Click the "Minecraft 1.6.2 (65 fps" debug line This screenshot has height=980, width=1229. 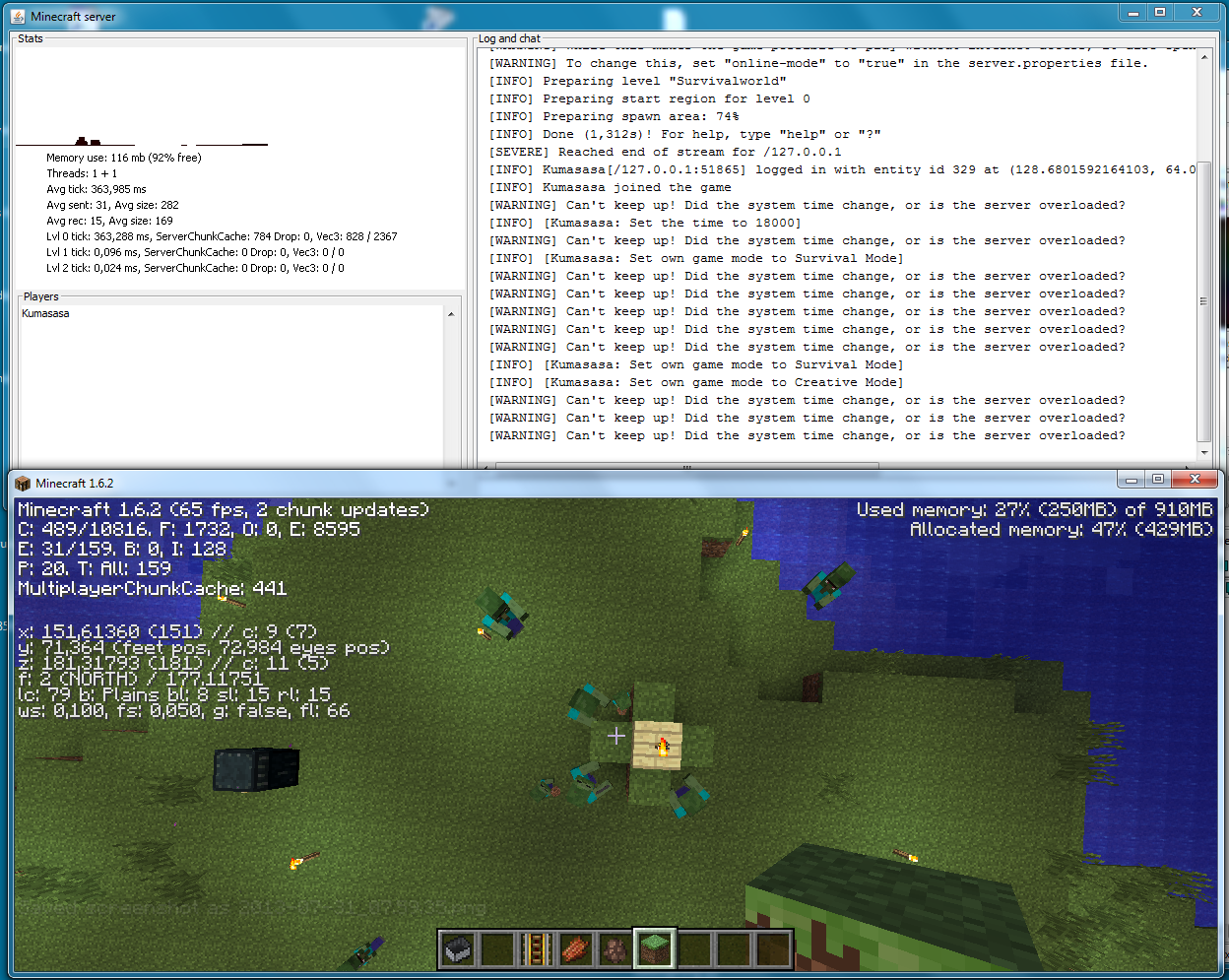click(x=224, y=509)
